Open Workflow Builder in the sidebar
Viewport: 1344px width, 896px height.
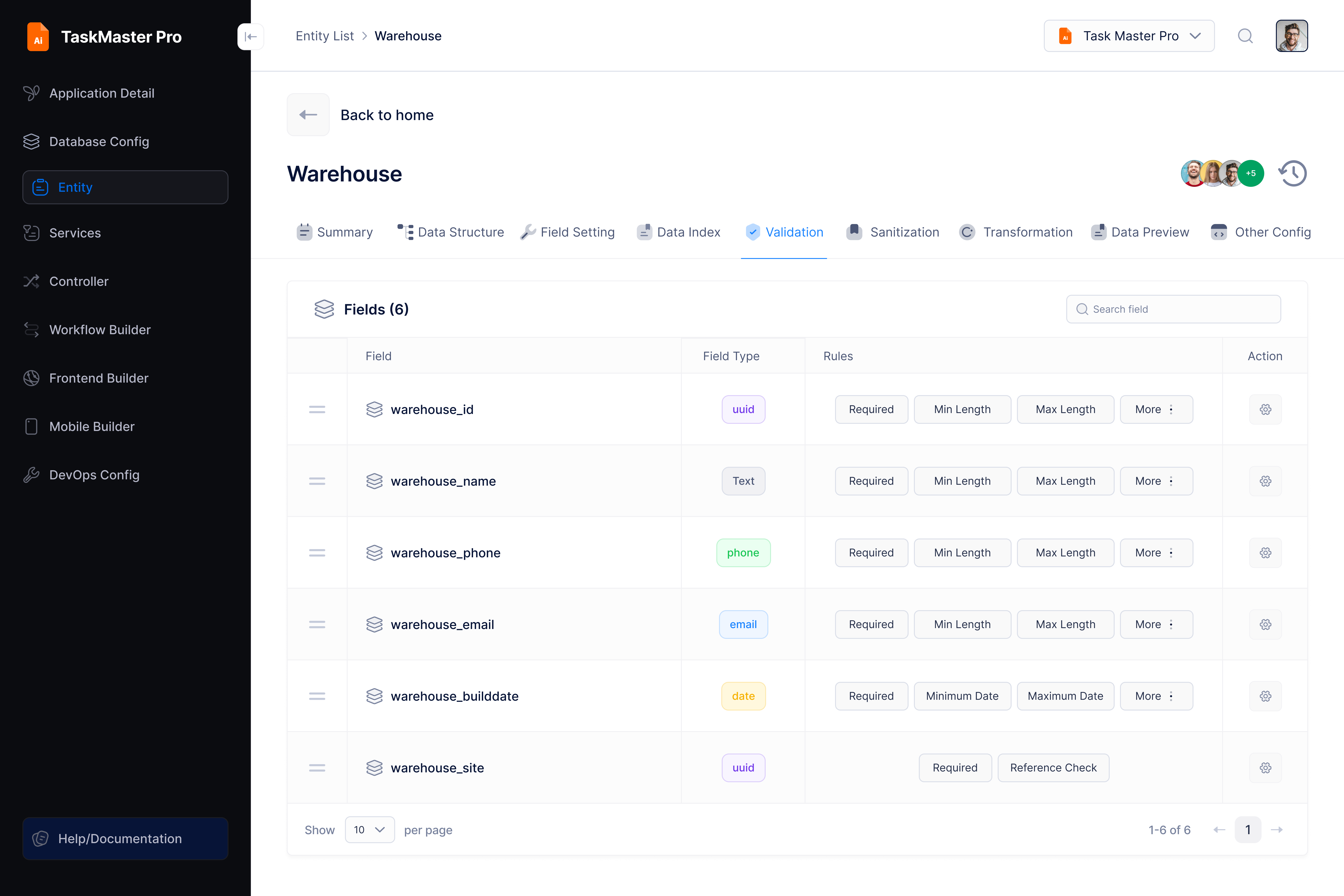click(100, 330)
